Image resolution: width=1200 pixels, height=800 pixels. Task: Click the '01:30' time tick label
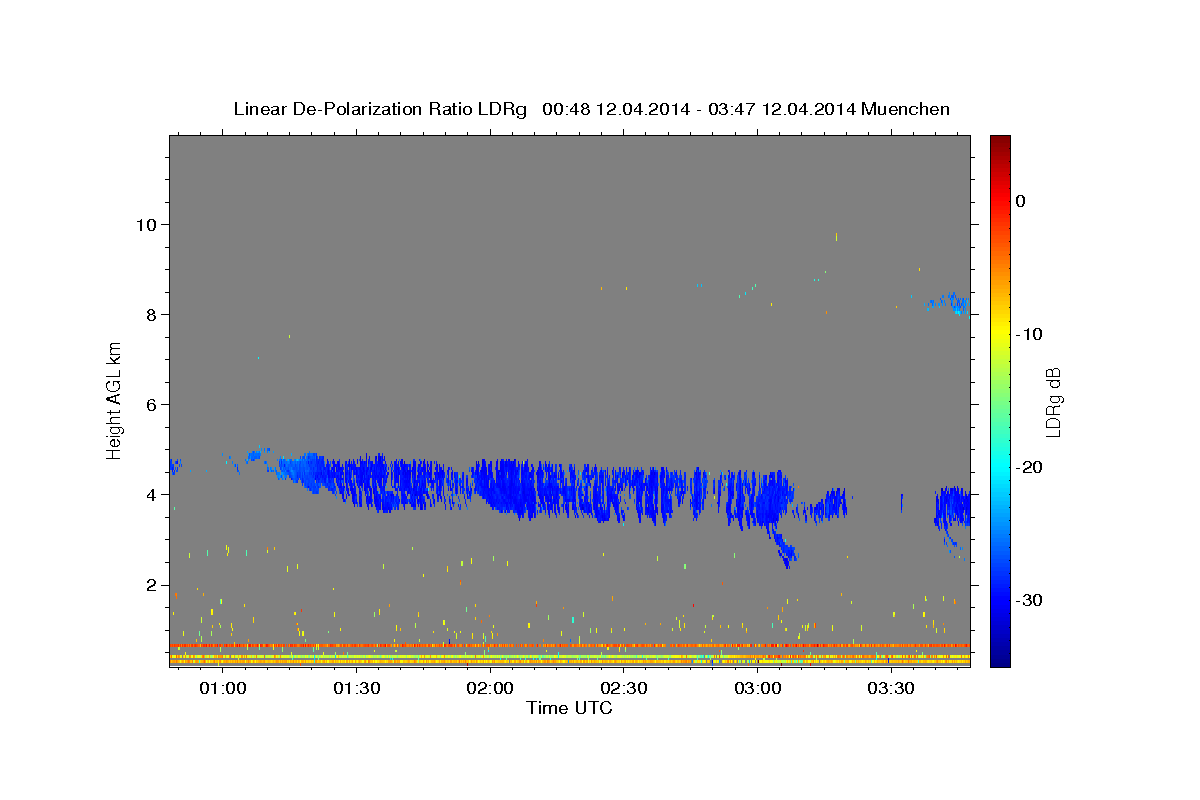357,688
